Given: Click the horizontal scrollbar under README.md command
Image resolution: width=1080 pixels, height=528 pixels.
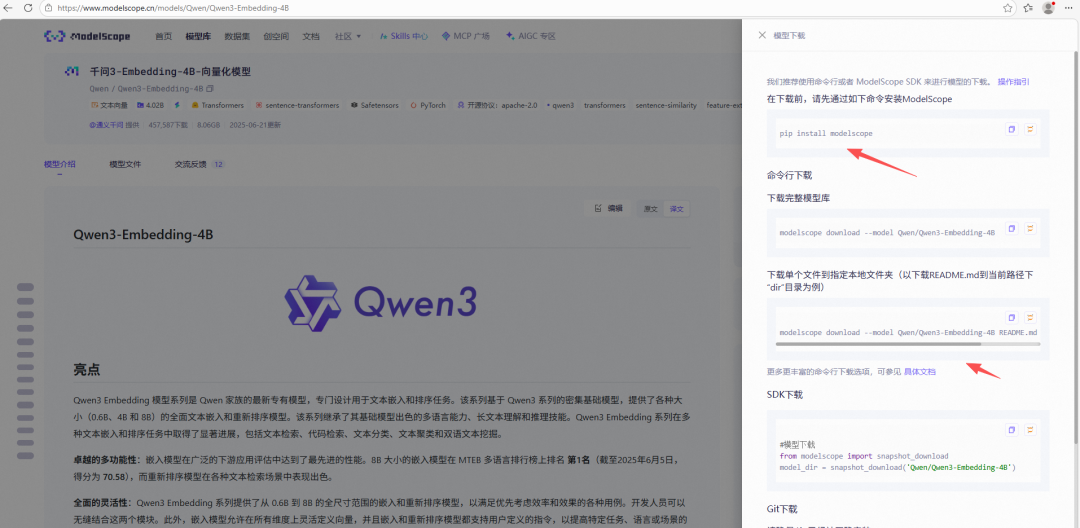Looking at the screenshot, I should point(878,344).
